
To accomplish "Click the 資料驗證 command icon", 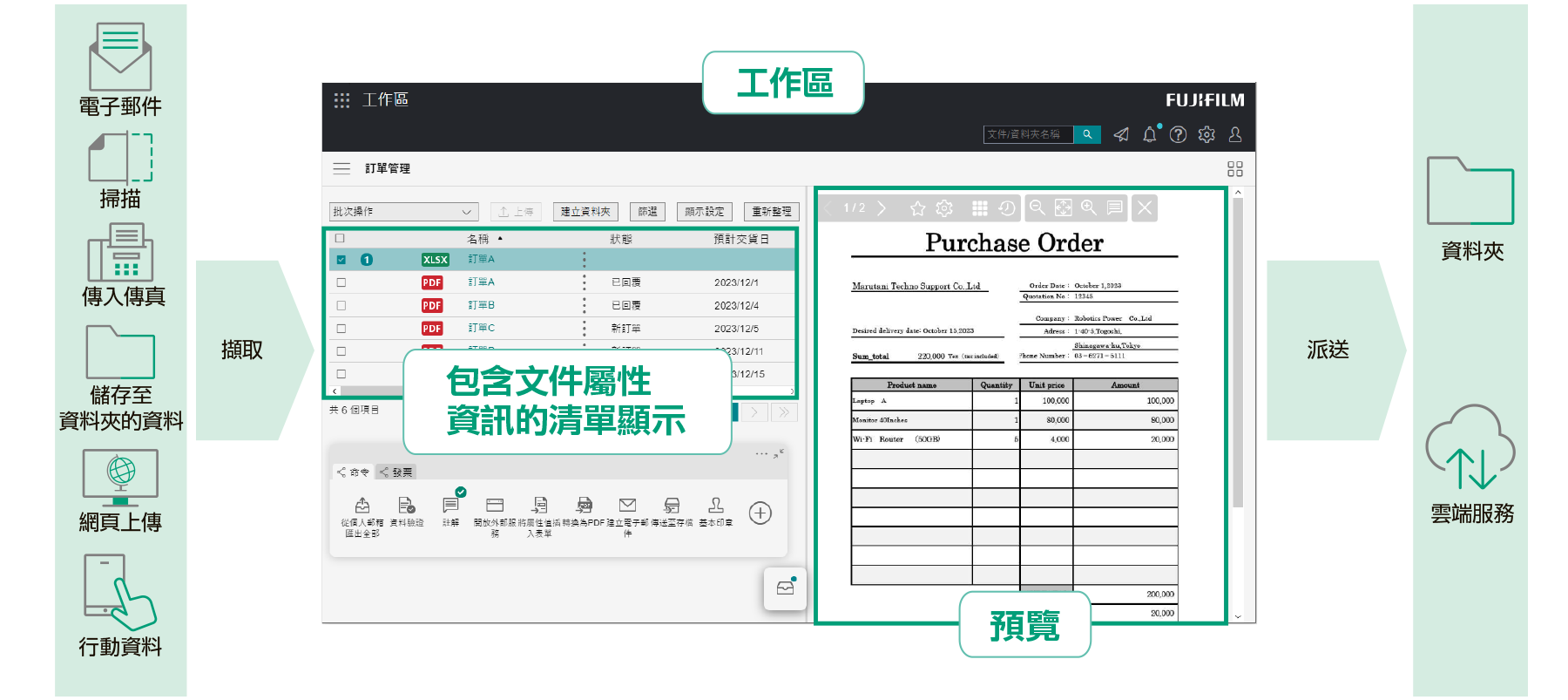I will click(x=406, y=506).
